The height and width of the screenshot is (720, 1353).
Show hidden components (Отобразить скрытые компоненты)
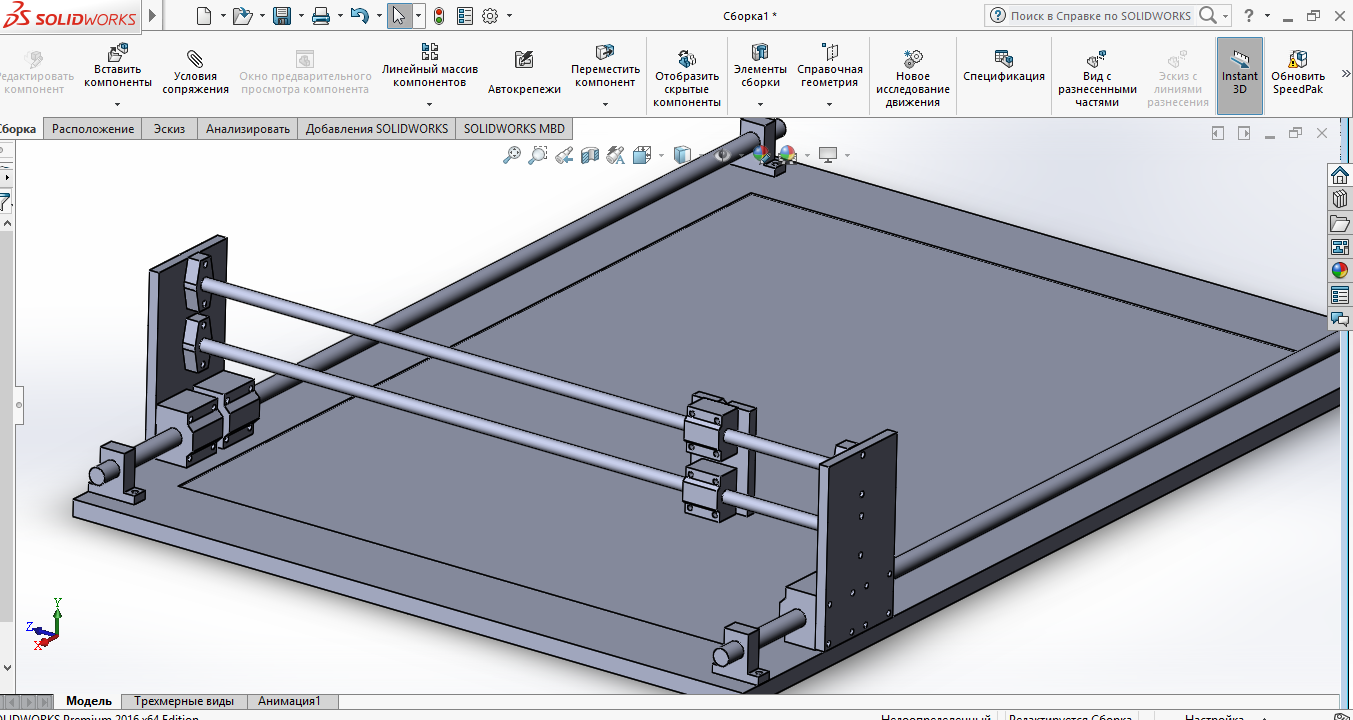(x=687, y=78)
